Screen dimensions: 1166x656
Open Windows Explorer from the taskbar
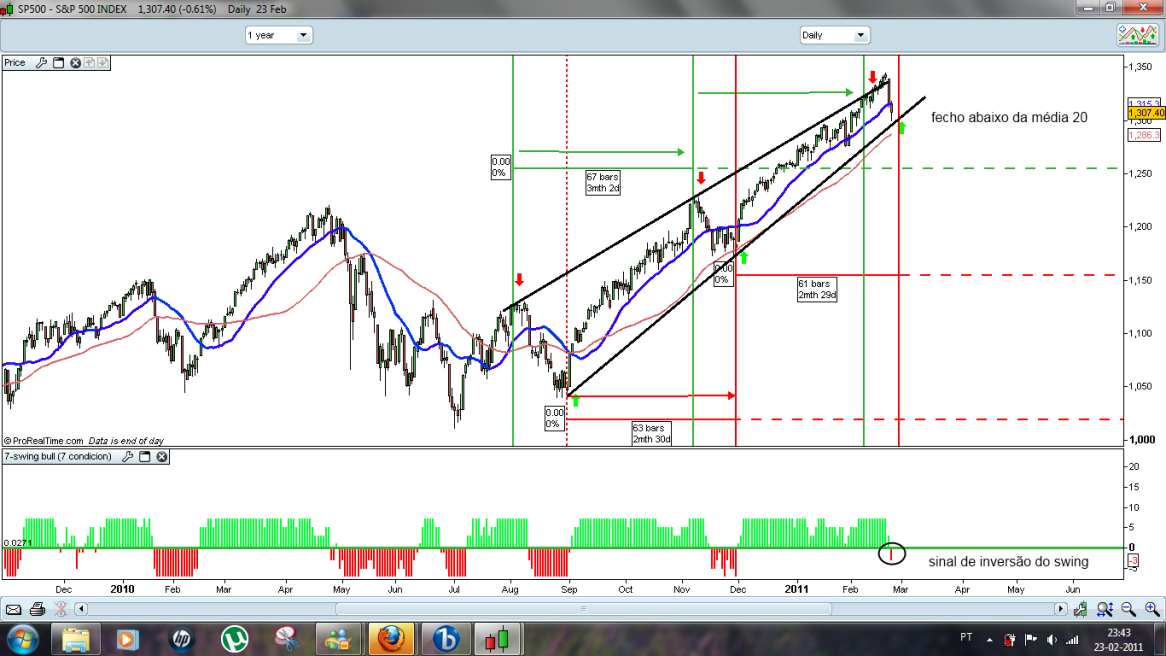coord(76,640)
